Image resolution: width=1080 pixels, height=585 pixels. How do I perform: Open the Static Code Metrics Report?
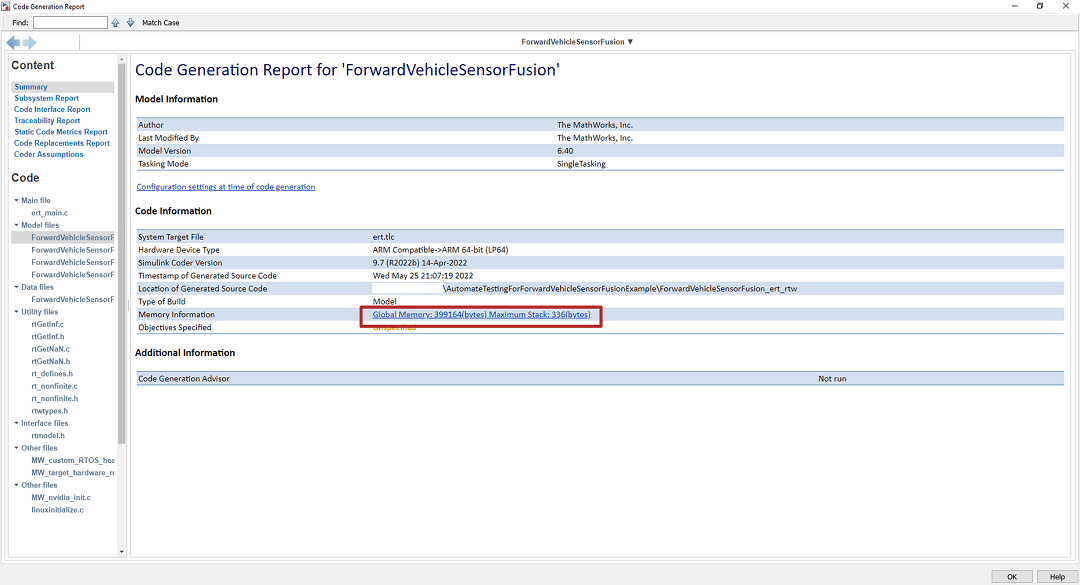pyautogui.click(x=61, y=132)
